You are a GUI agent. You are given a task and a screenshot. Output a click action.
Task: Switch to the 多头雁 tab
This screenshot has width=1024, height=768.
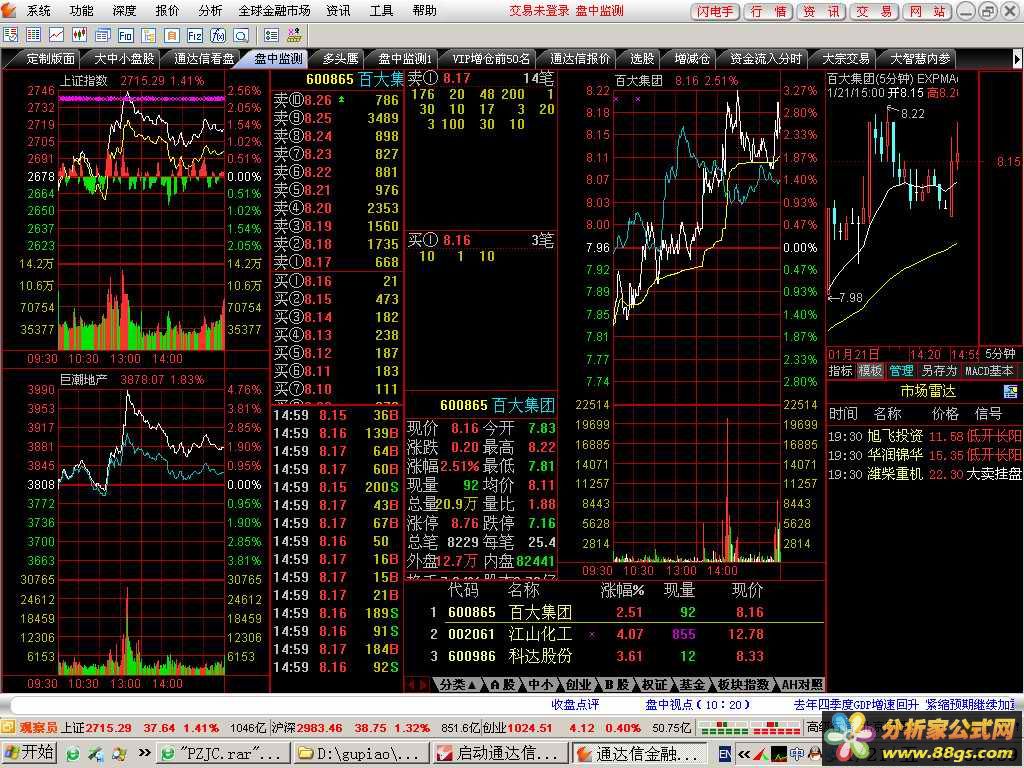pyautogui.click(x=340, y=59)
